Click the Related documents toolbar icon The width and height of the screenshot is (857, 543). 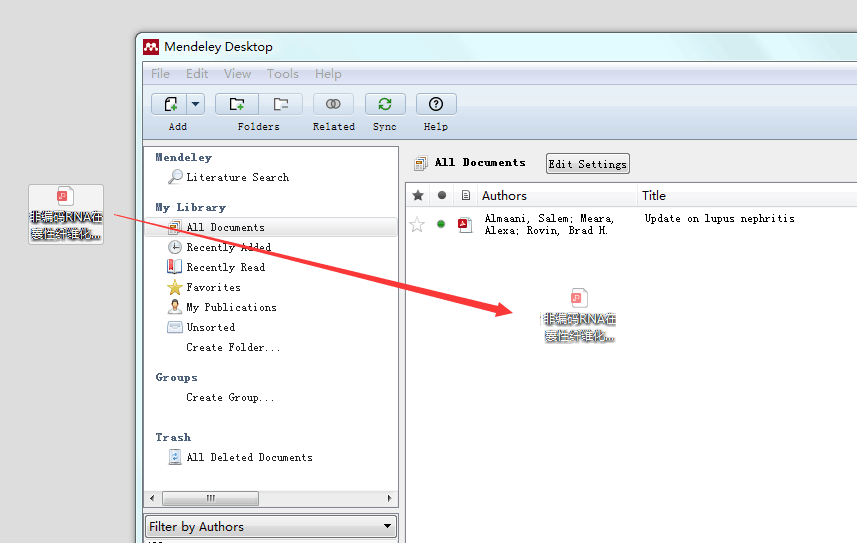coord(333,104)
